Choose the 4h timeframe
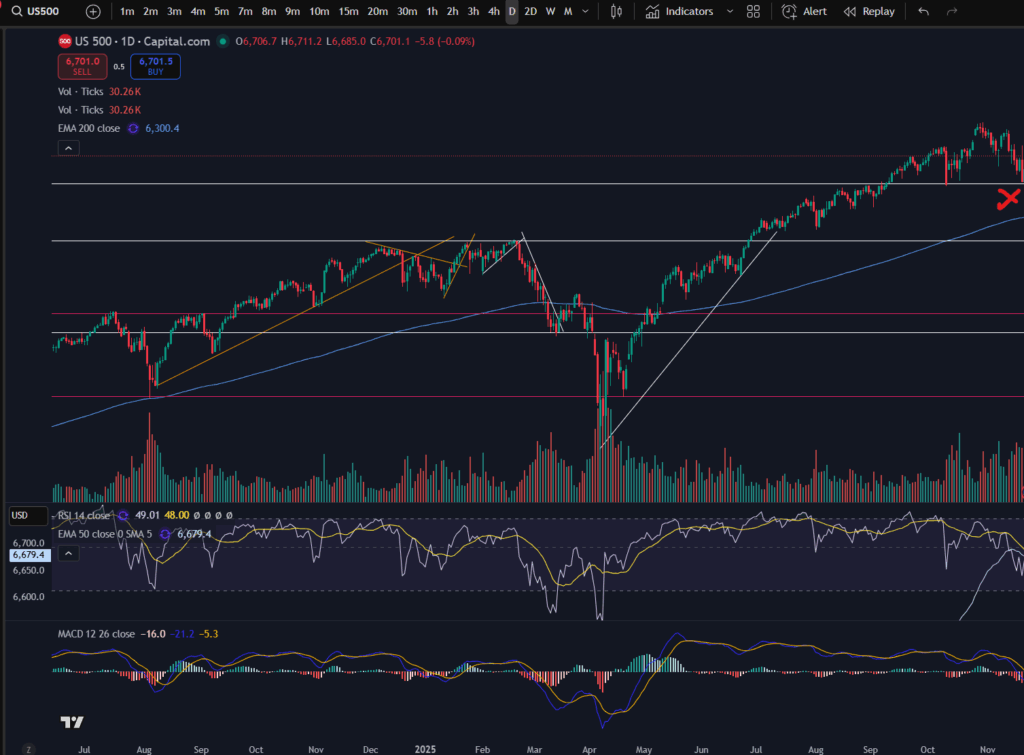Image resolution: width=1024 pixels, height=755 pixels. (494, 11)
